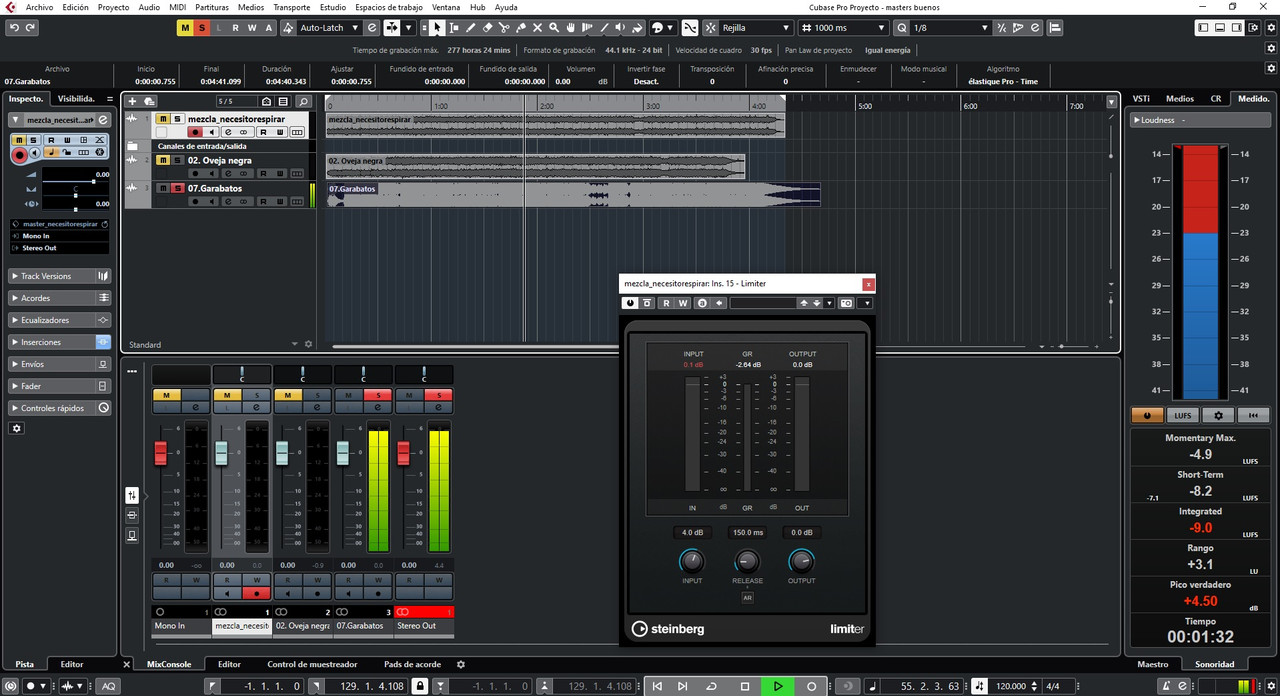The image size is (1280, 696).
Task: Click the Stop button in transport bar
Action: coord(745,686)
